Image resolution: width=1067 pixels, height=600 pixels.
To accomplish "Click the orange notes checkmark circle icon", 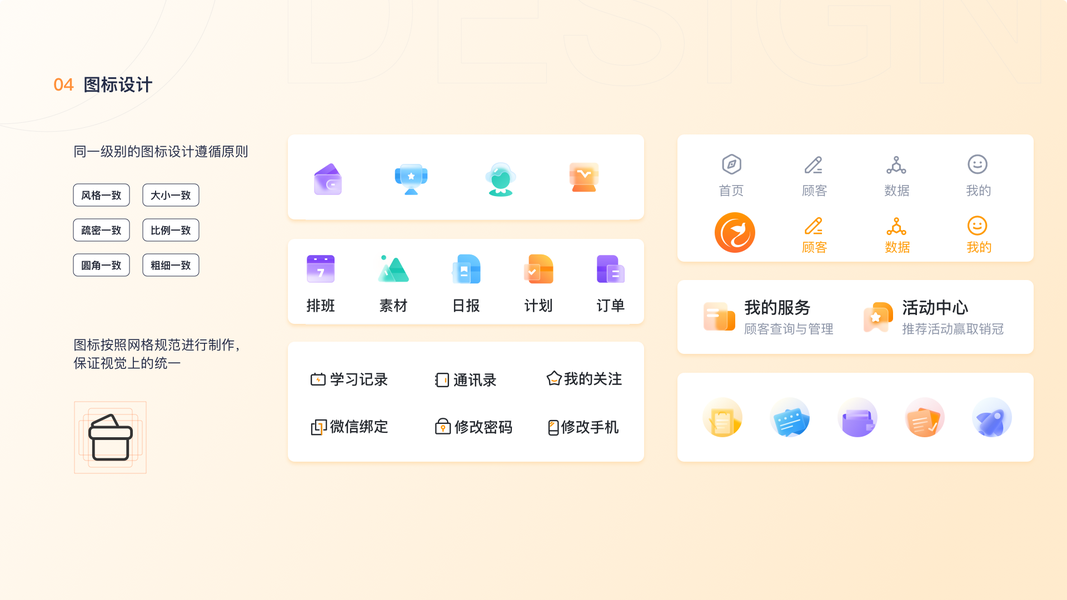I will (x=924, y=418).
